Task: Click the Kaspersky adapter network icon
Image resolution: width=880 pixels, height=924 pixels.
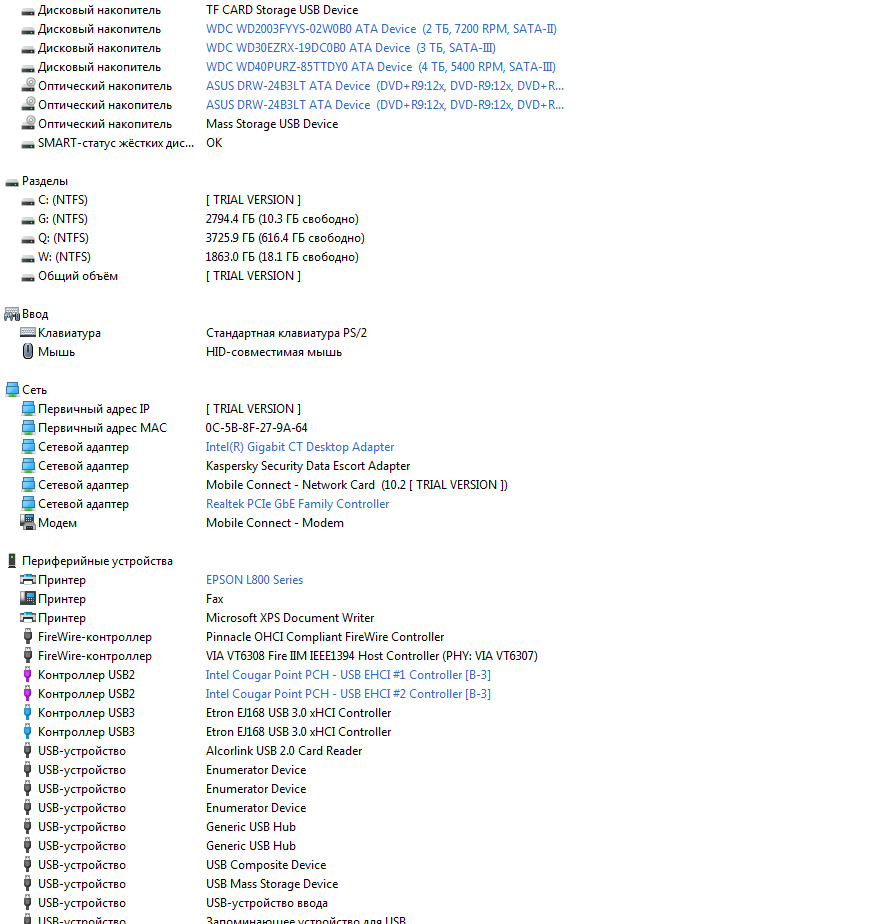Action: coord(28,466)
